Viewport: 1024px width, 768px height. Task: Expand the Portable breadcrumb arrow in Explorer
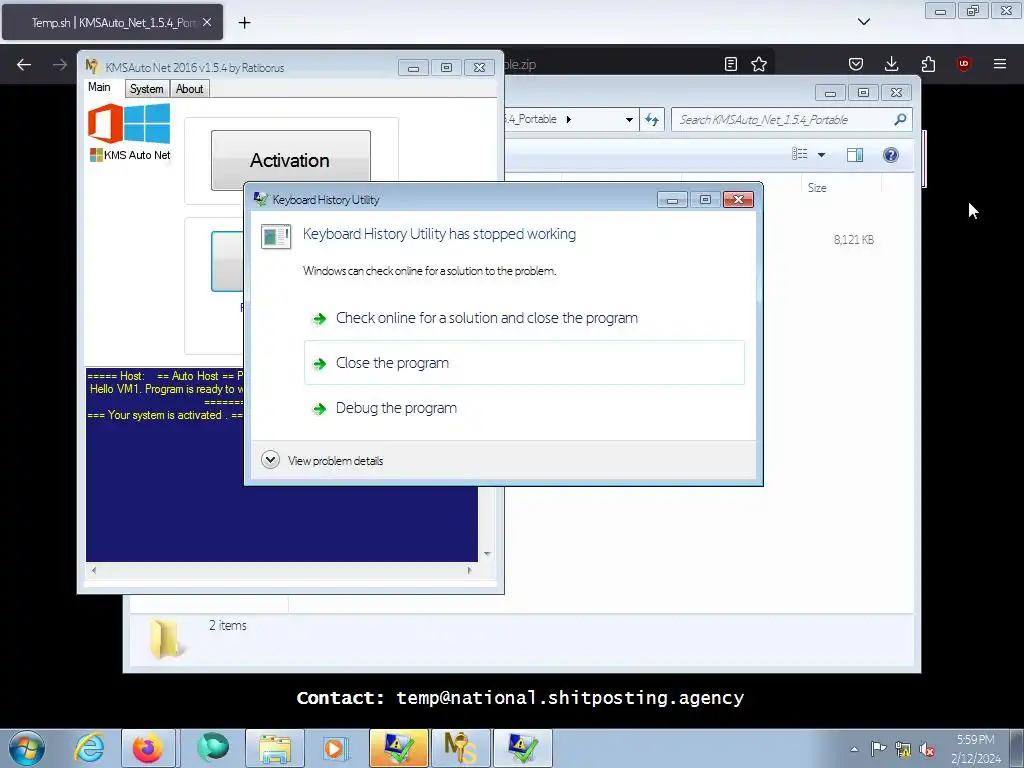(x=569, y=120)
